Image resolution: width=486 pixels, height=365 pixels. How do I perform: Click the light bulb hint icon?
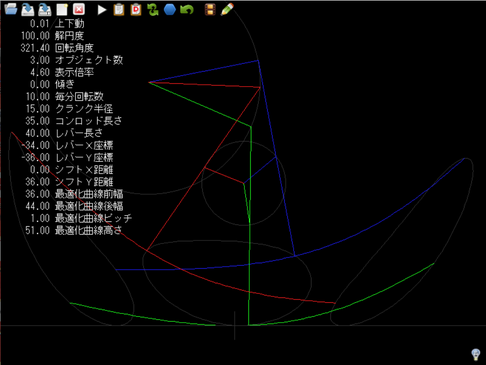tap(476, 354)
